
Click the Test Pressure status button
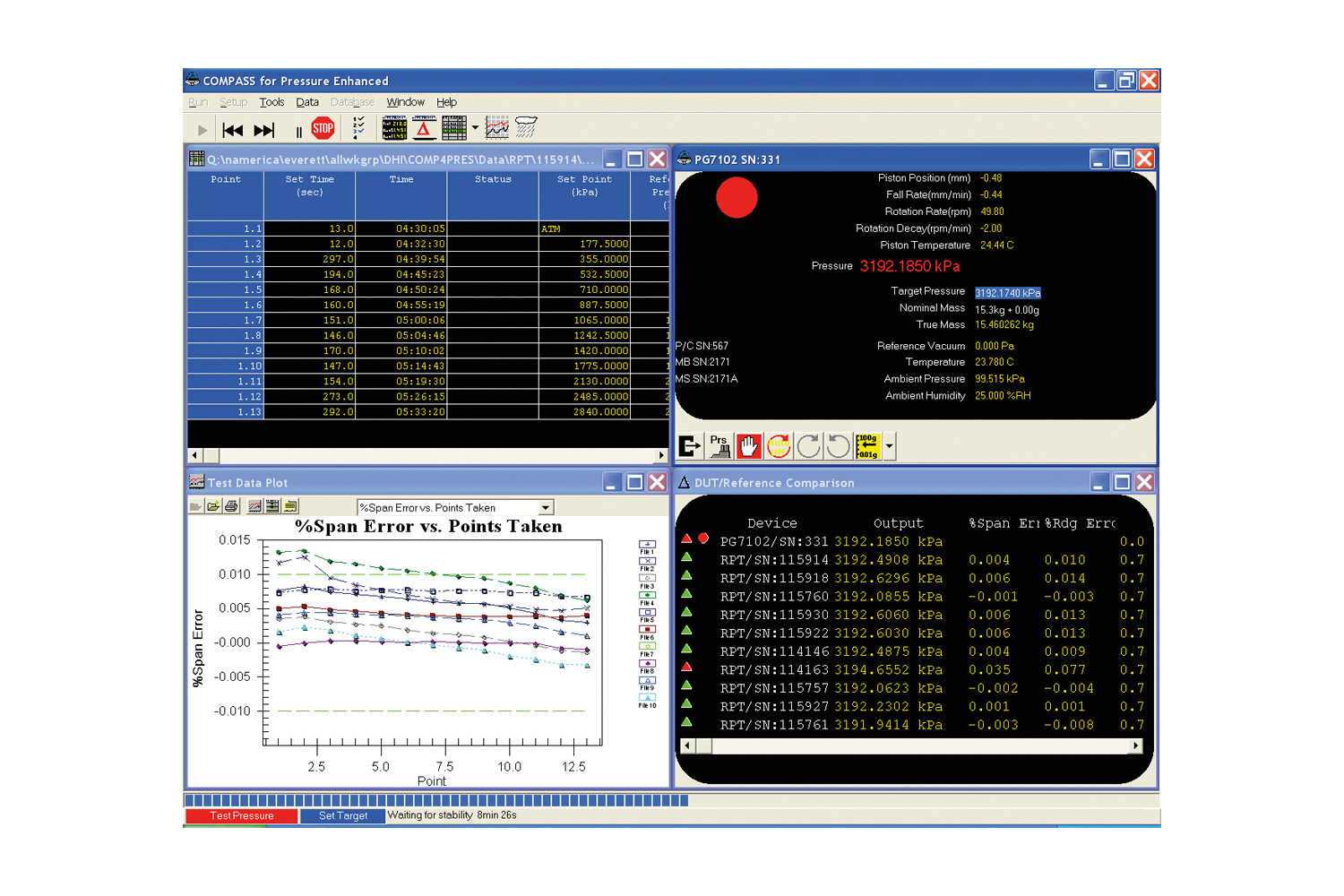click(x=240, y=815)
